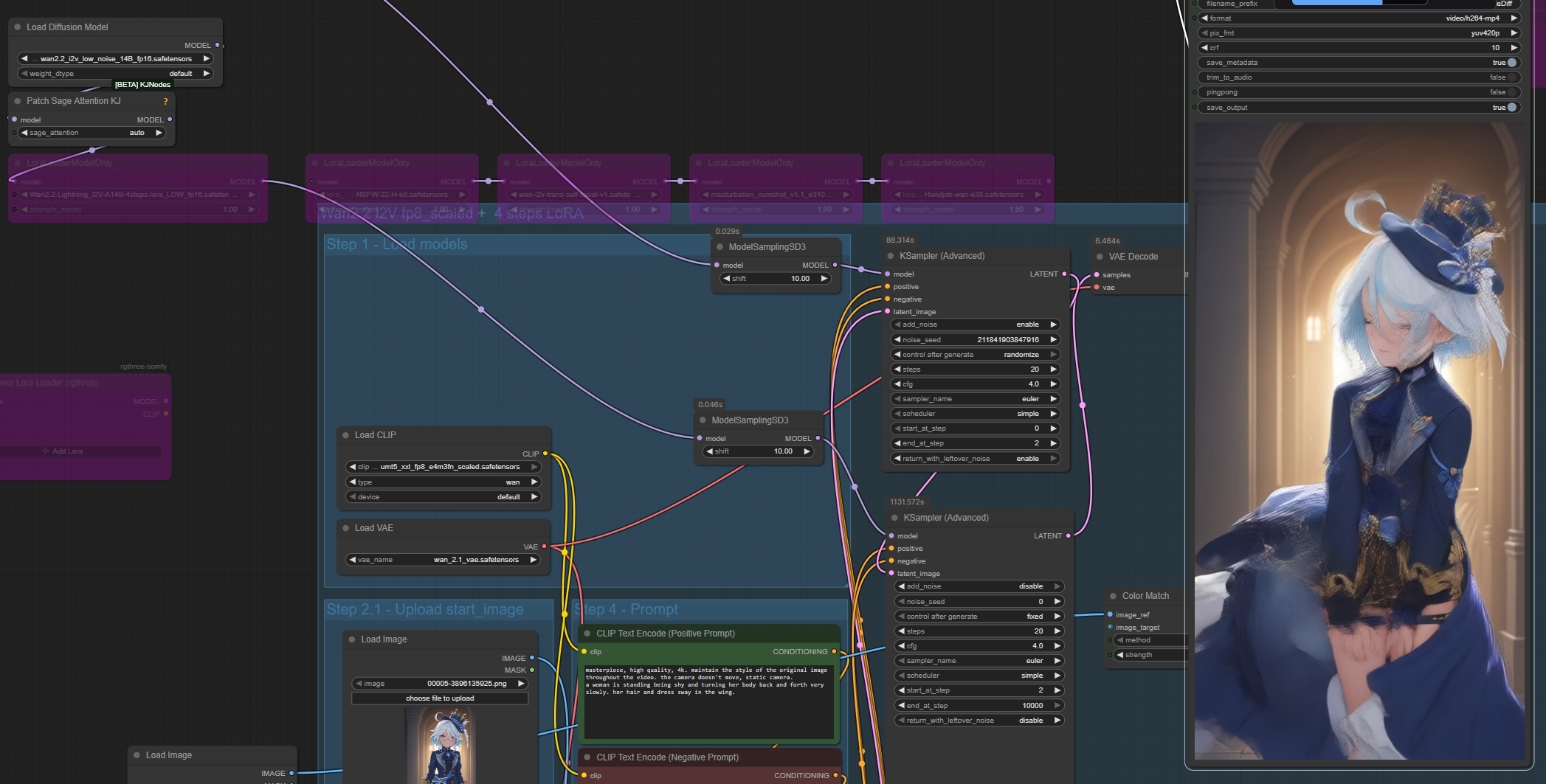Viewport: 1546px width, 784px height.
Task: Open the Load CLIP type dropdown set to wan
Action: point(444,482)
